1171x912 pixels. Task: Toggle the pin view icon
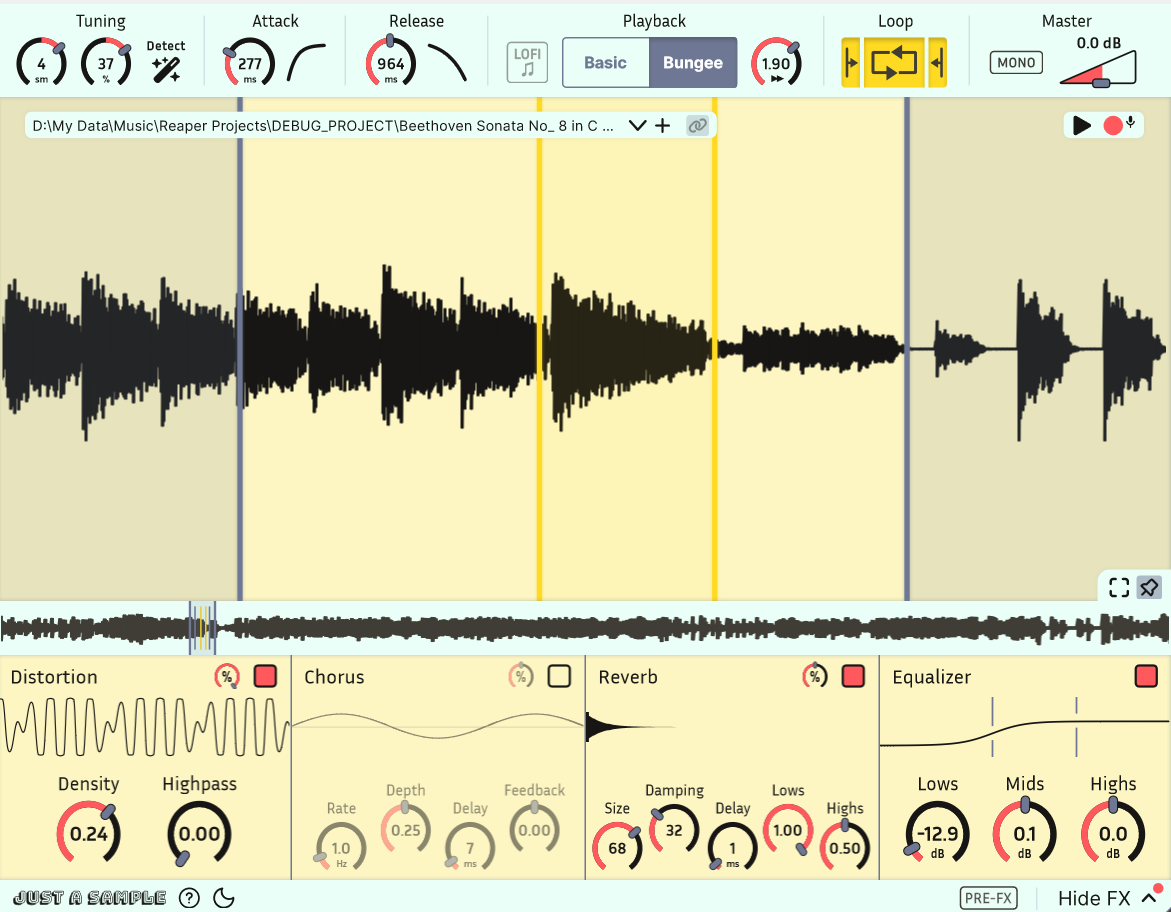(1149, 588)
